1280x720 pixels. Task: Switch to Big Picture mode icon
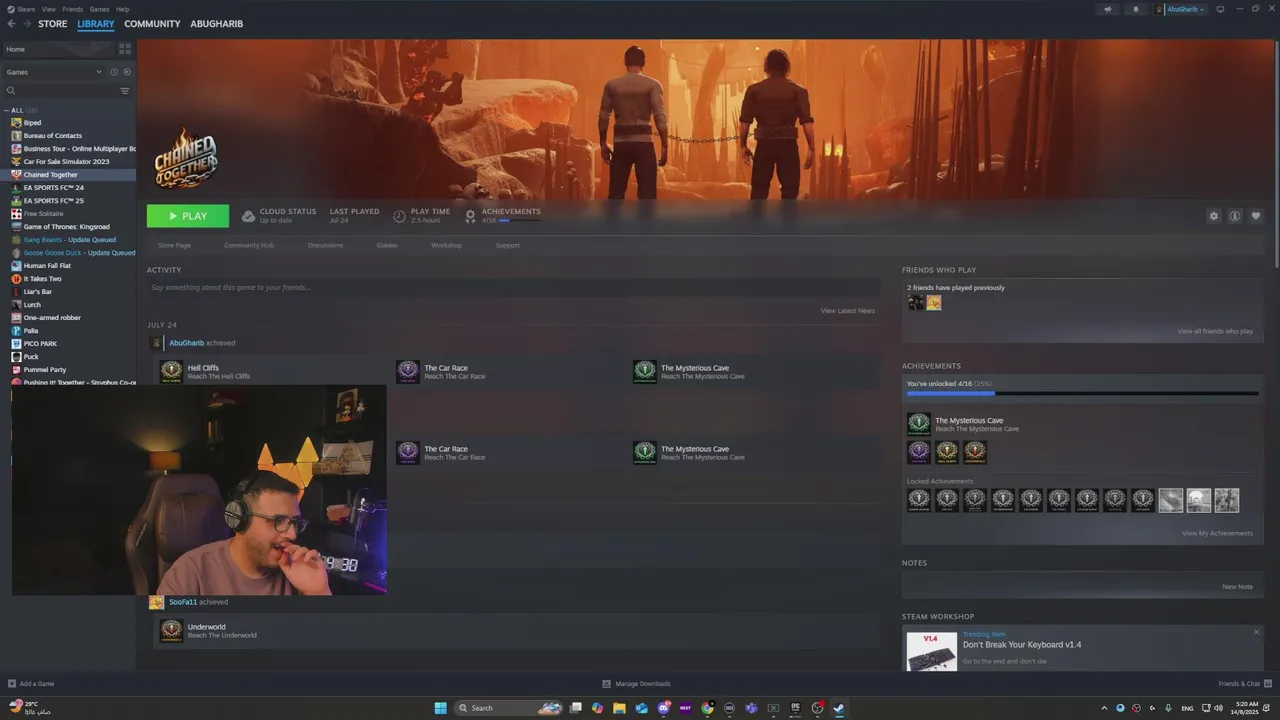point(1220,9)
